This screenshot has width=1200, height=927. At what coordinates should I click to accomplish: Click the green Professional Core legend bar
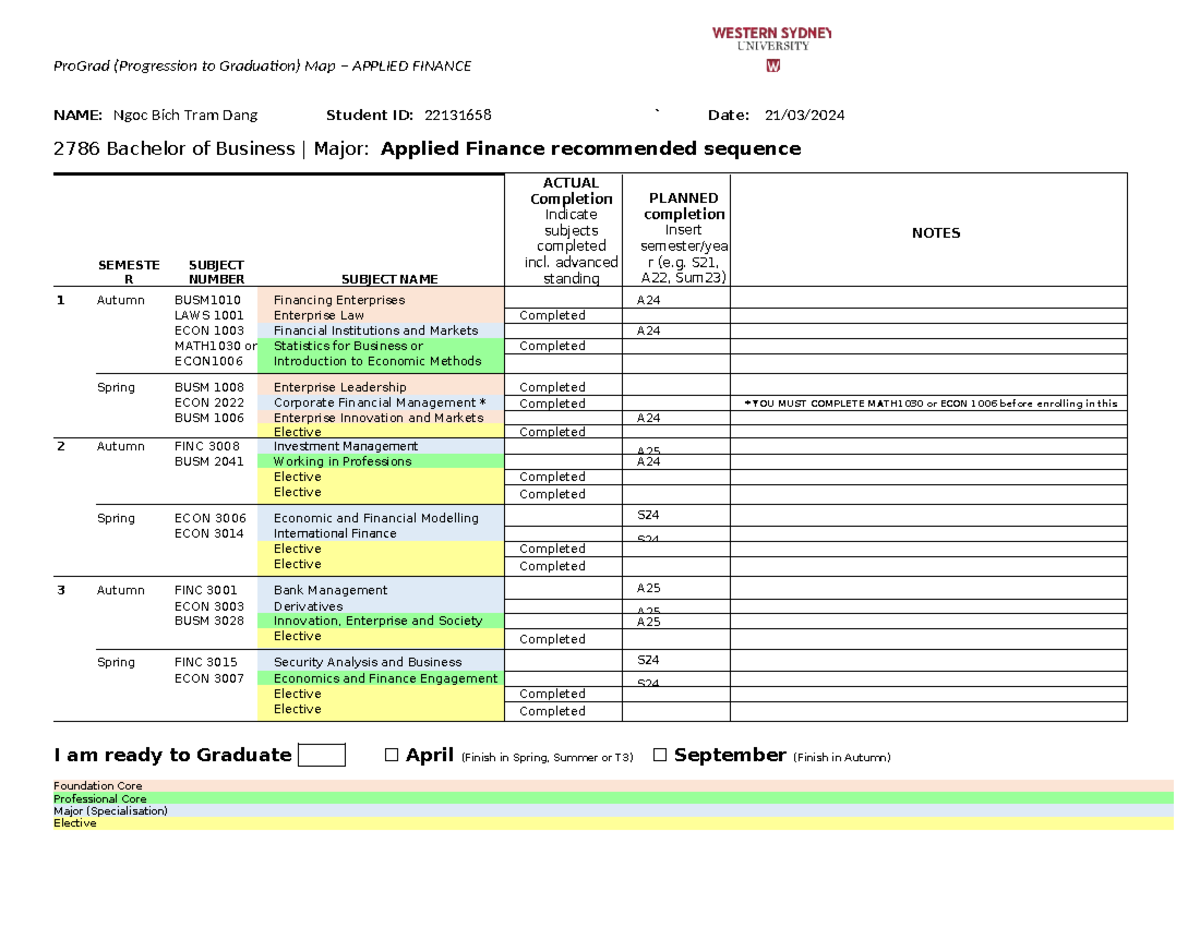[x=600, y=798]
